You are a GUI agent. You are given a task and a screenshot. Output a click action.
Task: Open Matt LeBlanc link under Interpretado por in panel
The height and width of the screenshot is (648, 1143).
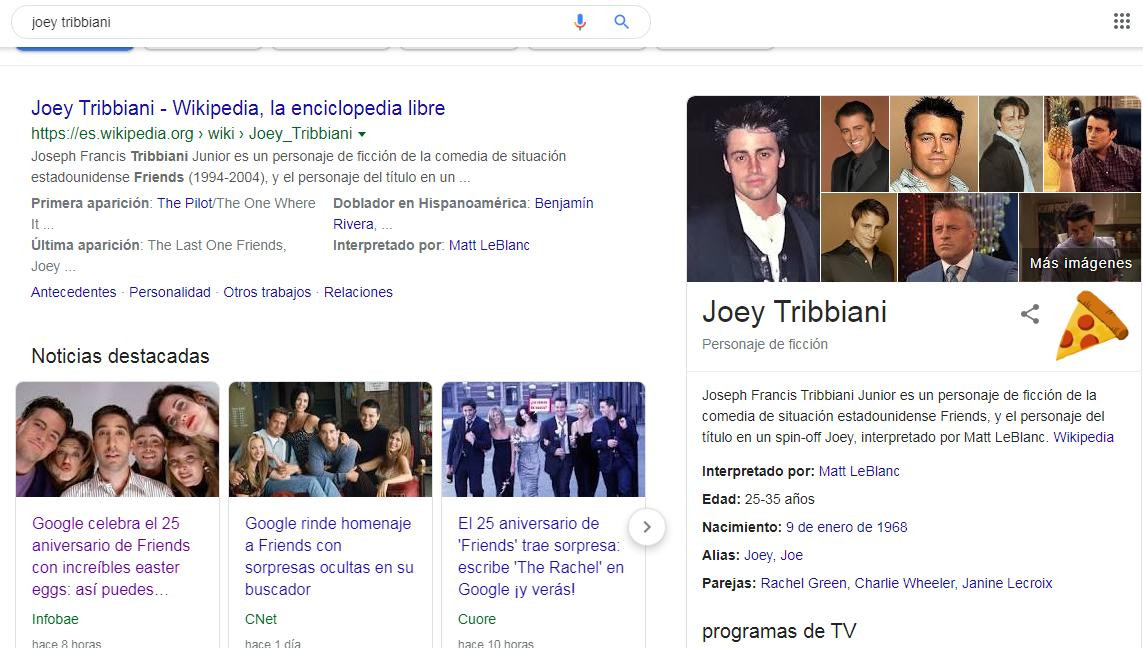[x=859, y=472]
